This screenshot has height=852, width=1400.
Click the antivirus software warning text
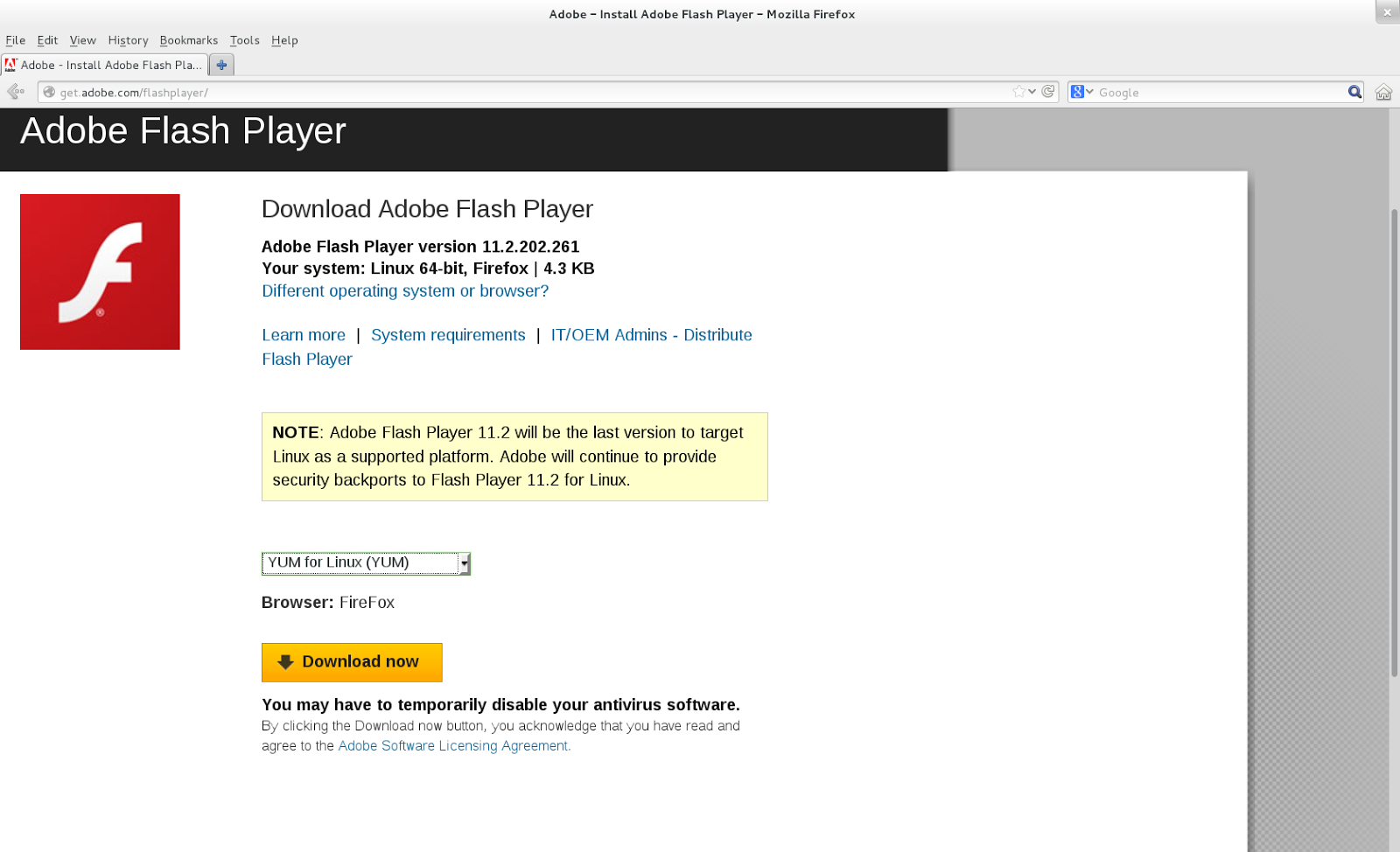click(500, 705)
